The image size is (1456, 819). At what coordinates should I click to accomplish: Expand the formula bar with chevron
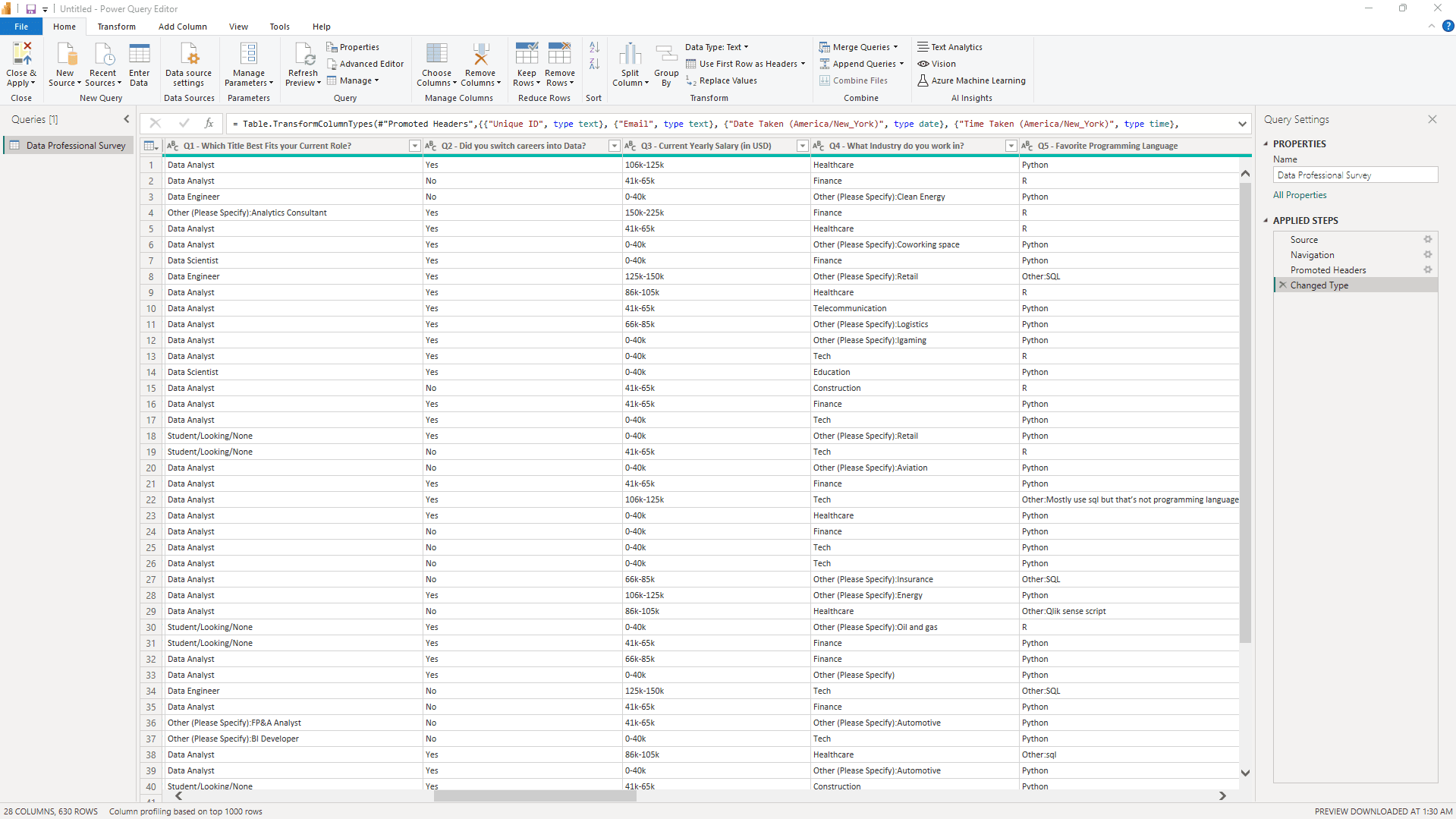tap(1242, 124)
